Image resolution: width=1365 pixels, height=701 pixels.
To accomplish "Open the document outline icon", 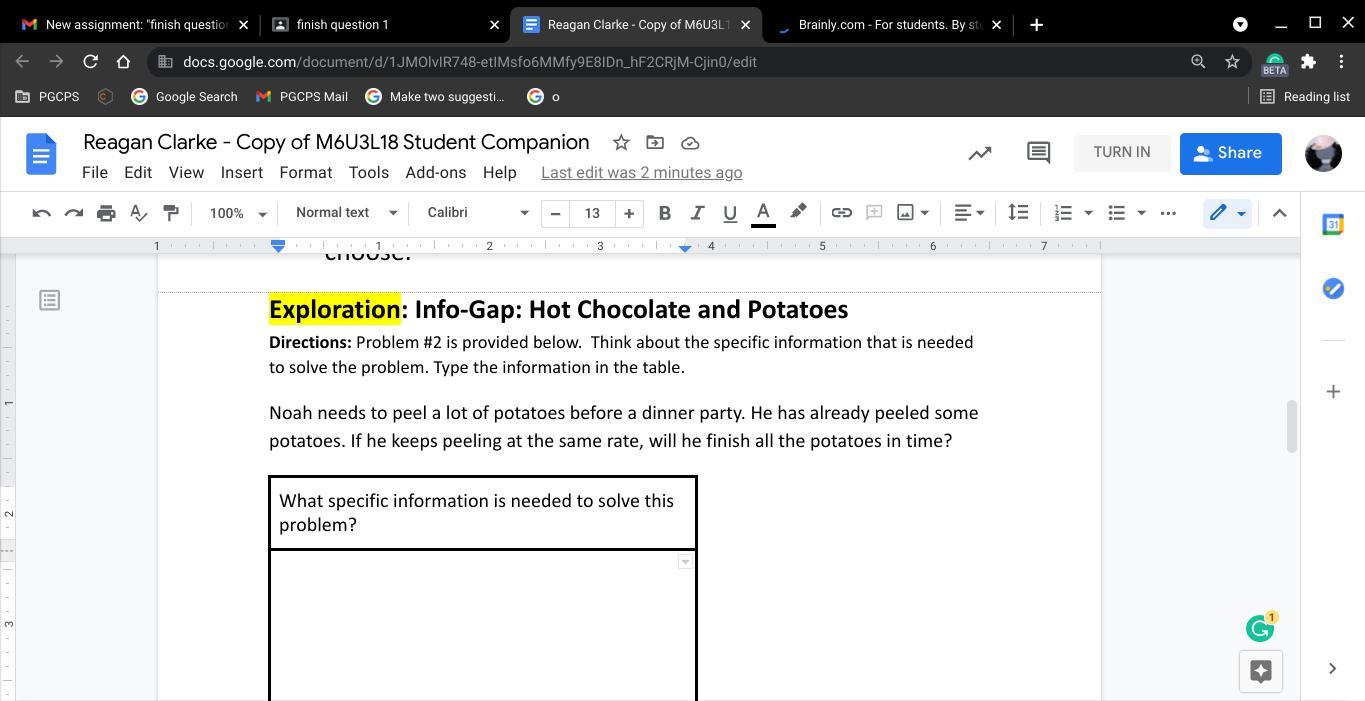I will pos(49,300).
